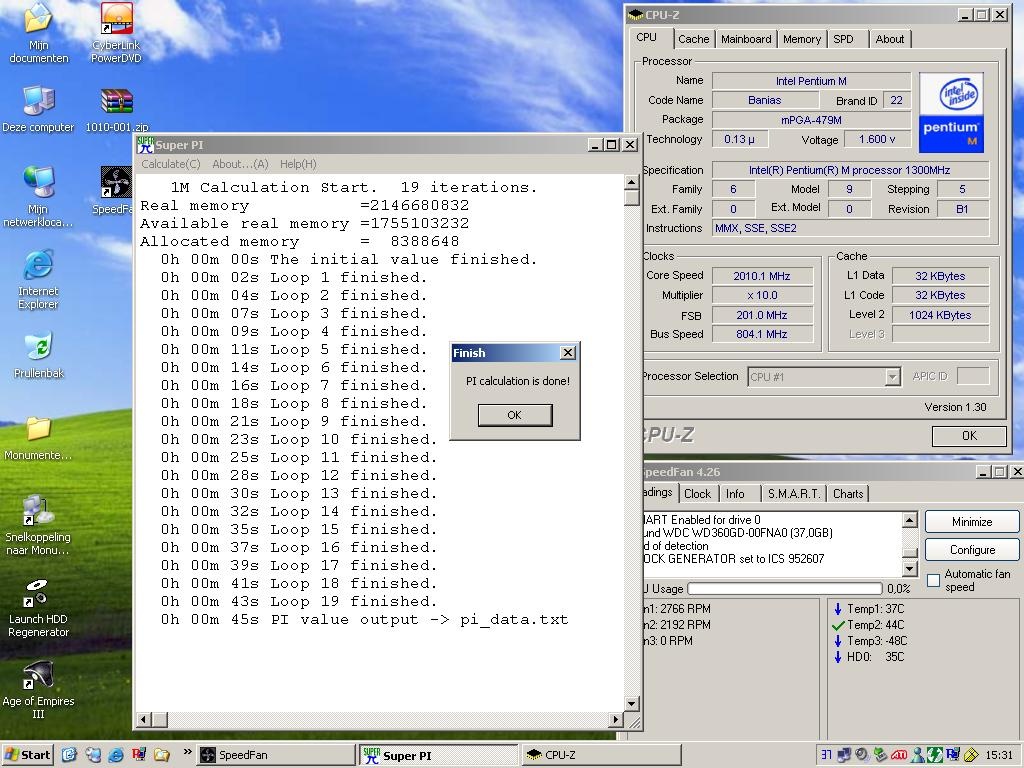
Task: Open the S.M.A.R.T. tab in SpeedFan
Action: coord(793,494)
